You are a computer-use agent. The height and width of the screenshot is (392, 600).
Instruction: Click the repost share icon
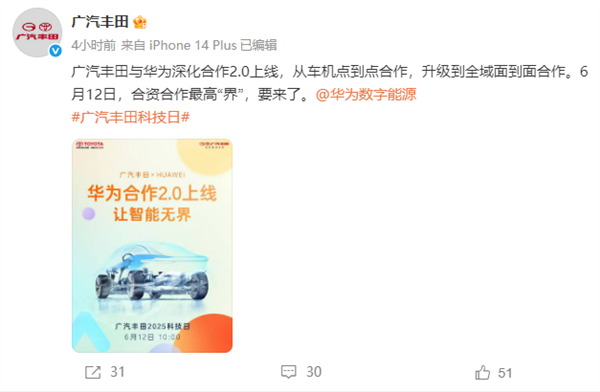tap(93, 372)
